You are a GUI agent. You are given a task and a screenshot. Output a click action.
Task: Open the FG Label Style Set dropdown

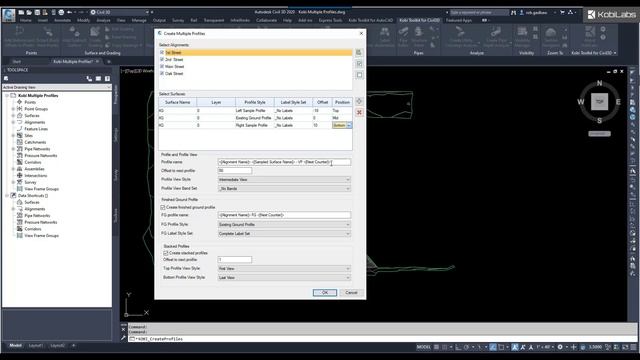(284, 233)
